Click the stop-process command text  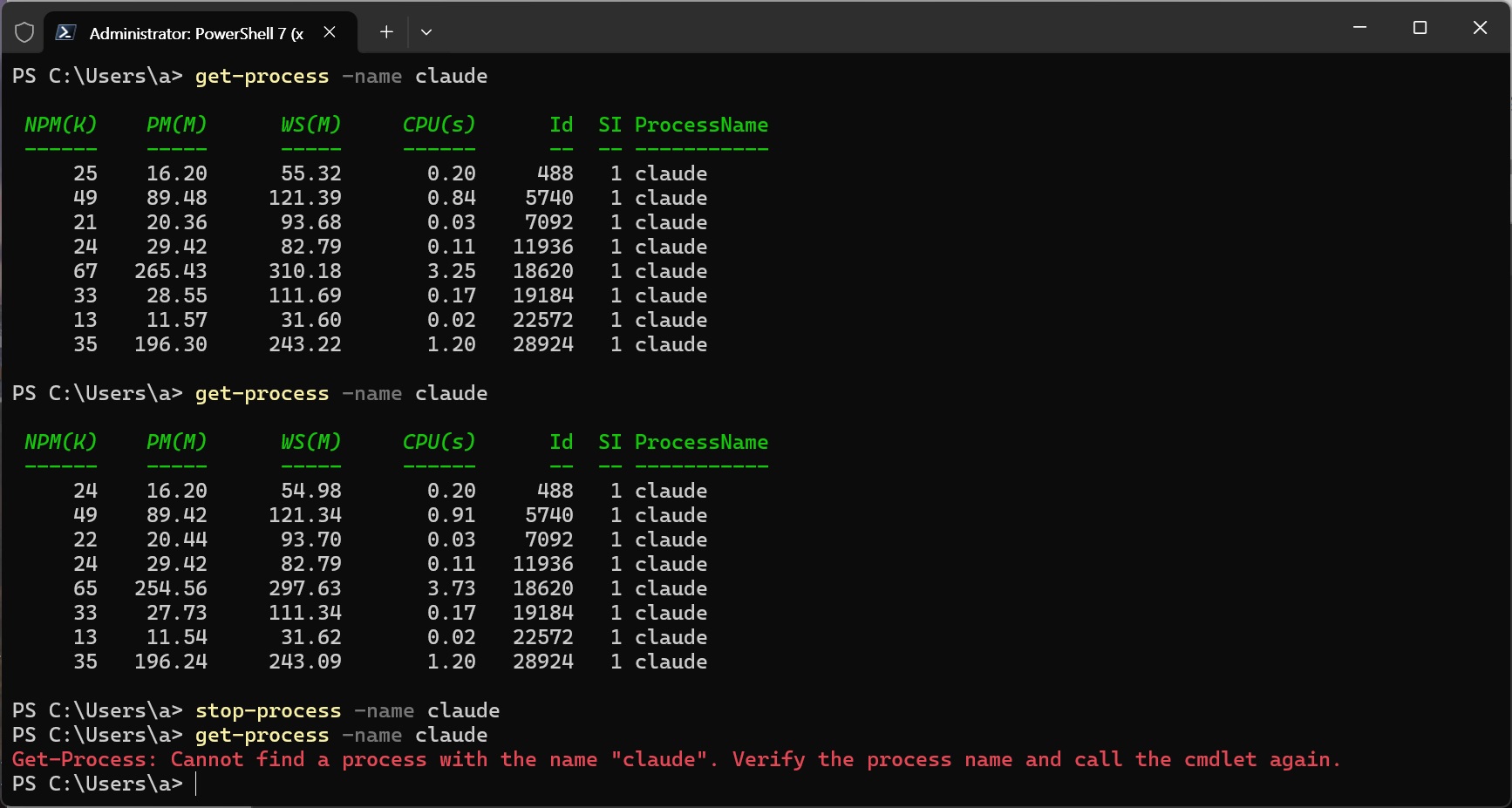coord(268,710)
